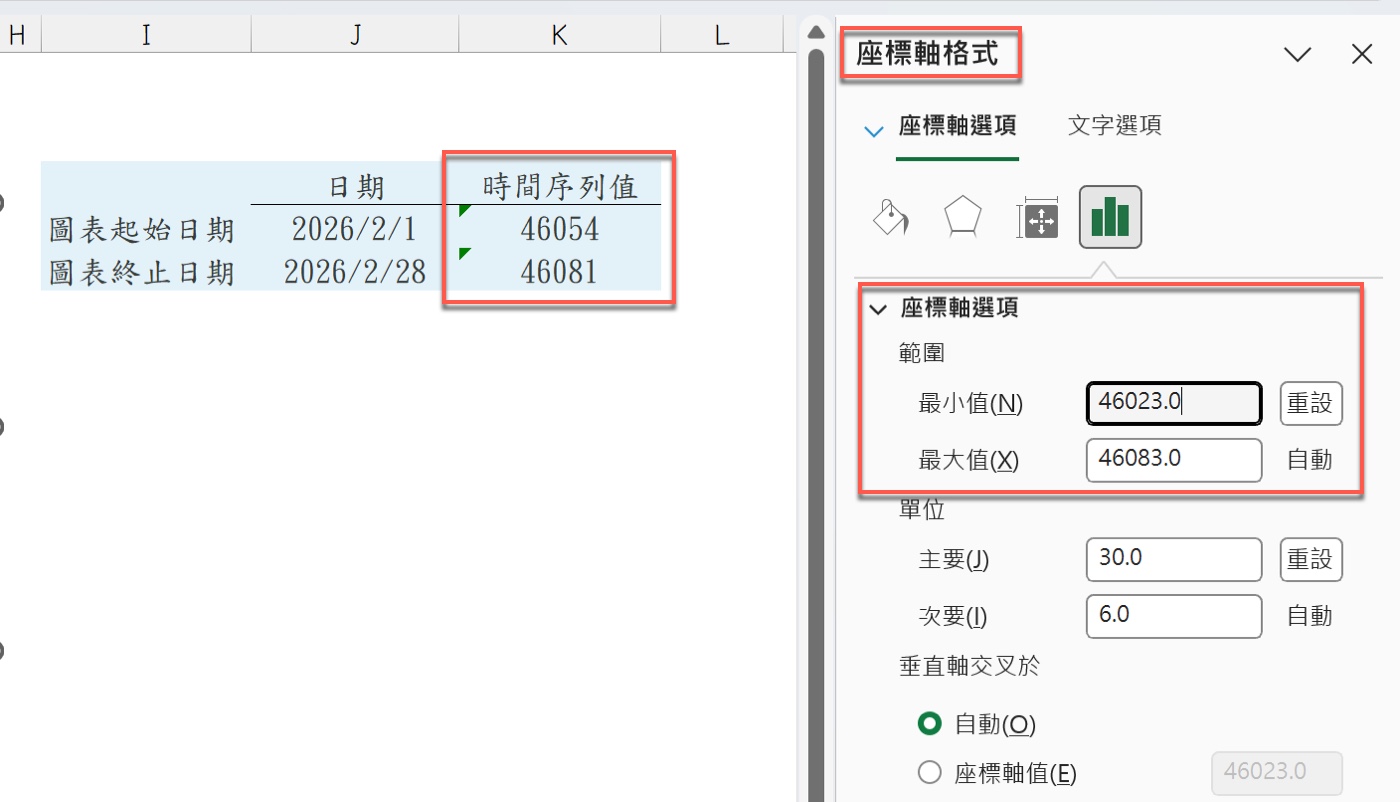Click the 主要(J) unit input field

[x=1173, y=559]
